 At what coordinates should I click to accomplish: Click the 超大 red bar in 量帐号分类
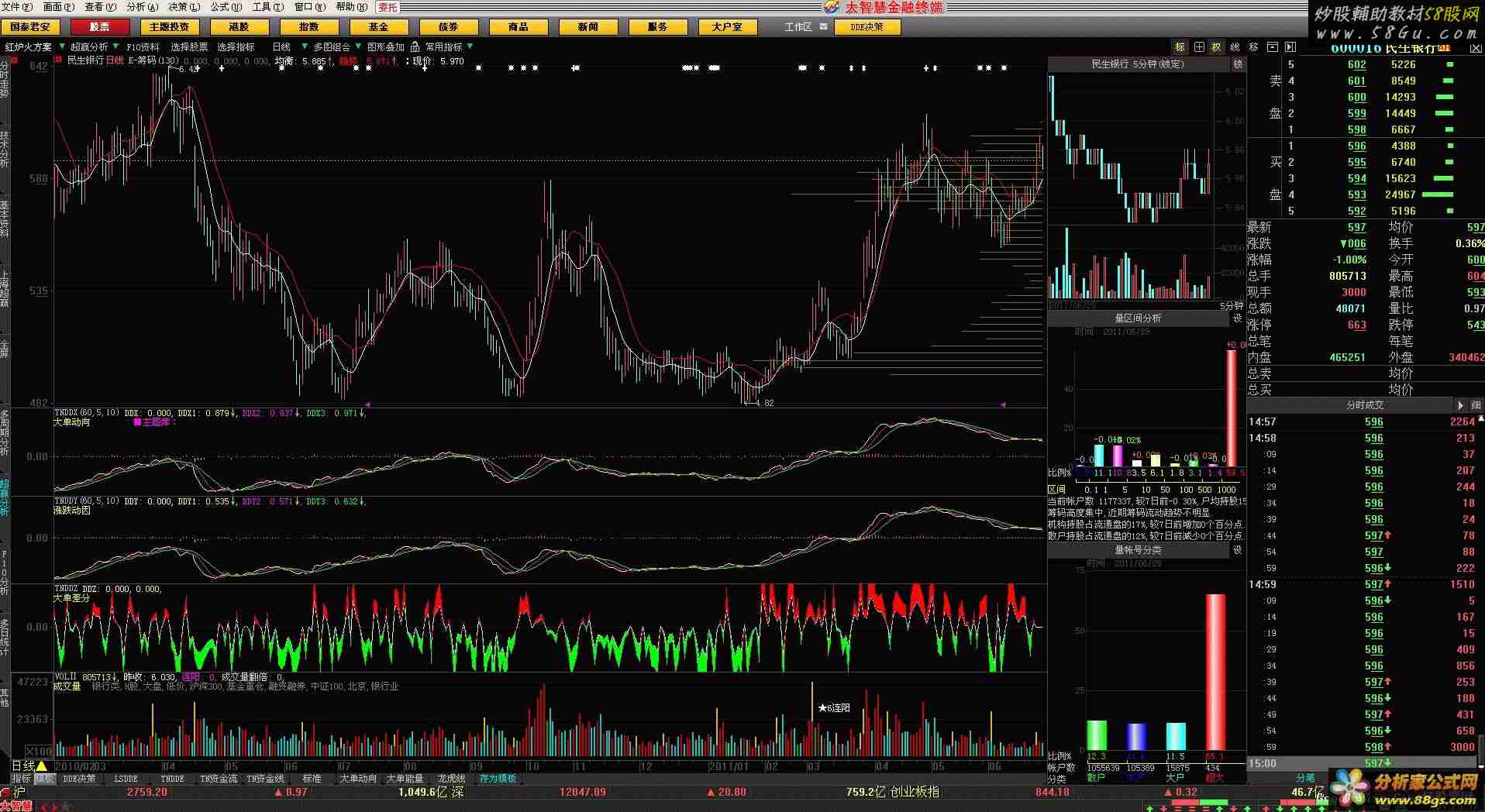click(1215, 672)
